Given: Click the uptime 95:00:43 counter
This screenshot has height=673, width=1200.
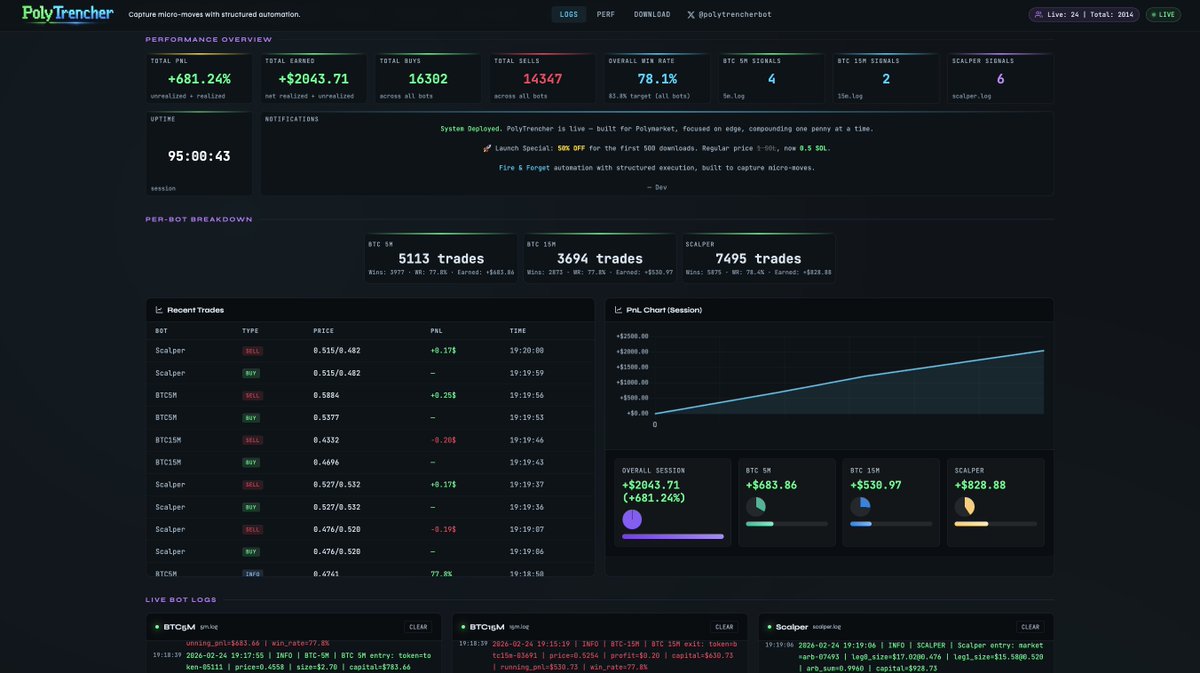Looking at the screenshot, I should pos(199,156).
